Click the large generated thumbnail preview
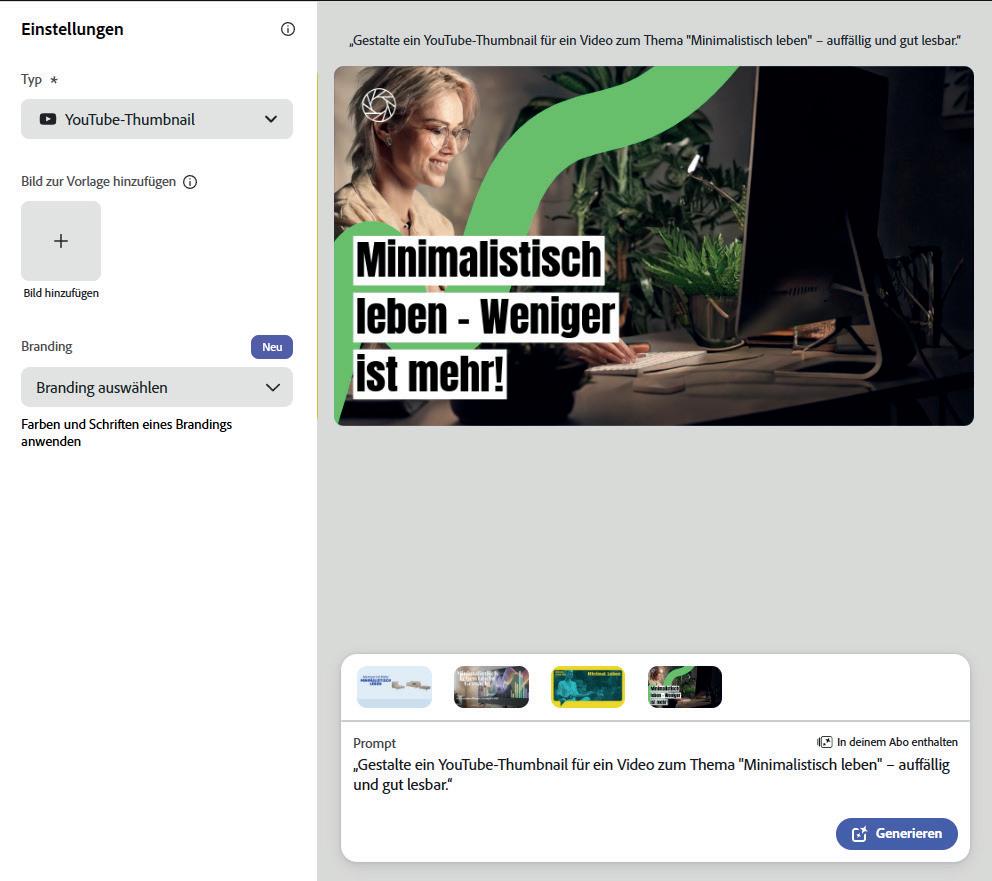 [654, 245]
